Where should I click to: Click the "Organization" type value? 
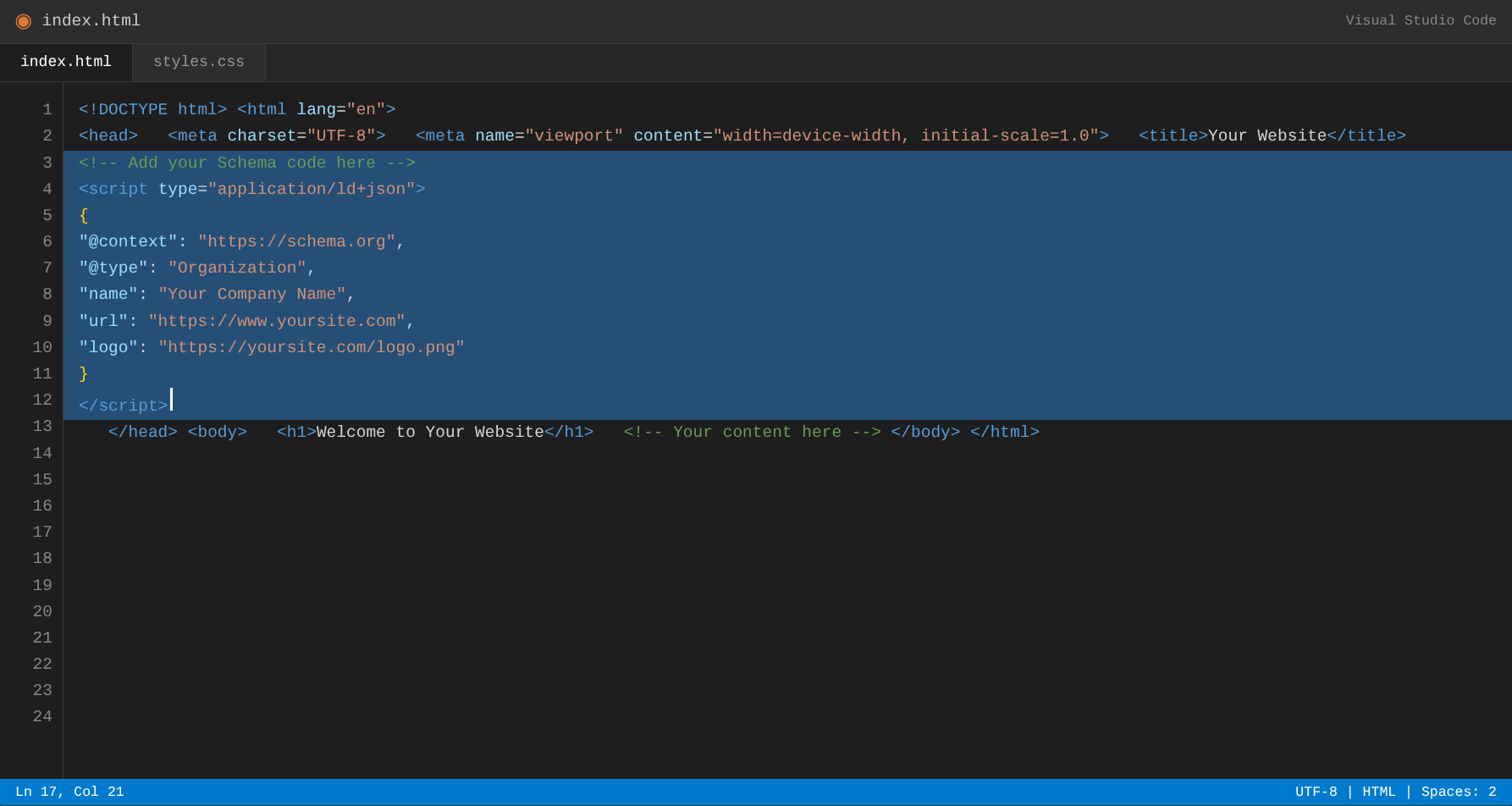click(237, 268)
